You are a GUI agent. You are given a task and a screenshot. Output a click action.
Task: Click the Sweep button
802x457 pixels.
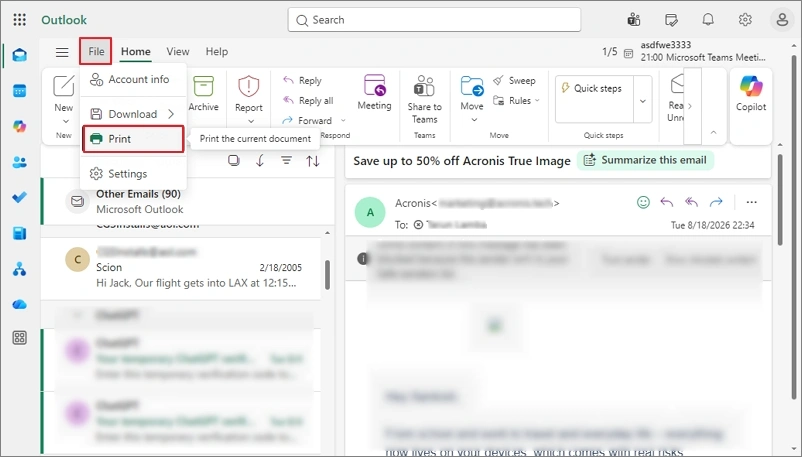tap(514, 80)
